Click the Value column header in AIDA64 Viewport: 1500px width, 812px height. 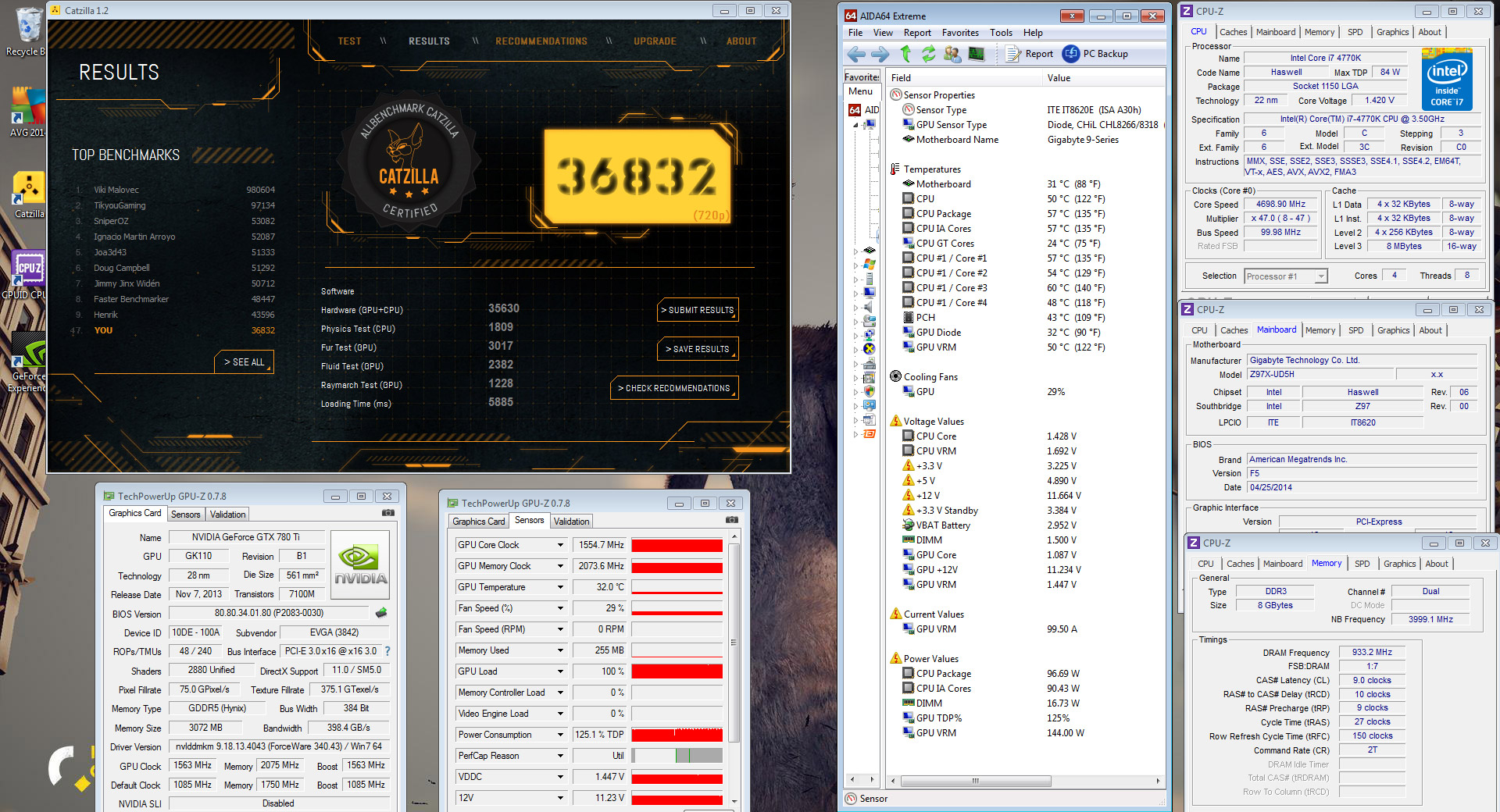pos(1104,78)
